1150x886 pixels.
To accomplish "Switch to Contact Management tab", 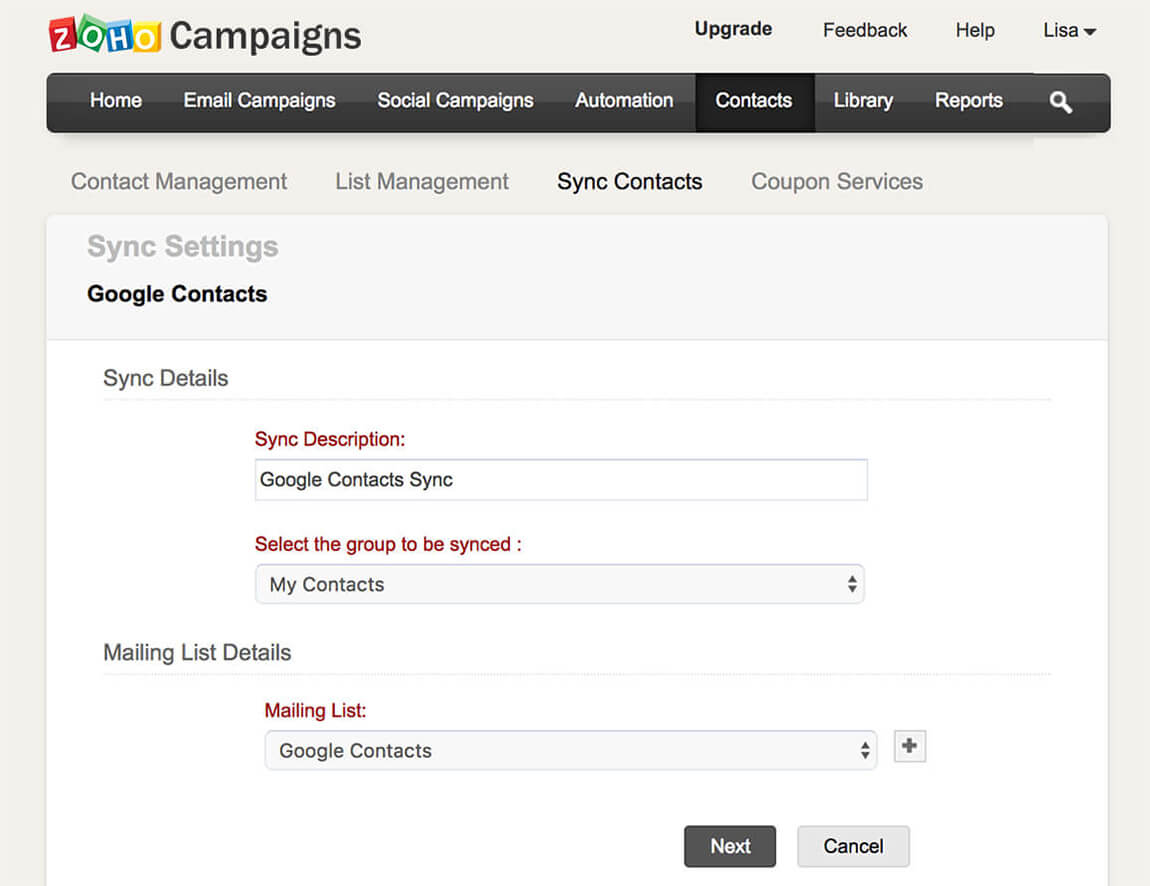I will tap(179, 182).
